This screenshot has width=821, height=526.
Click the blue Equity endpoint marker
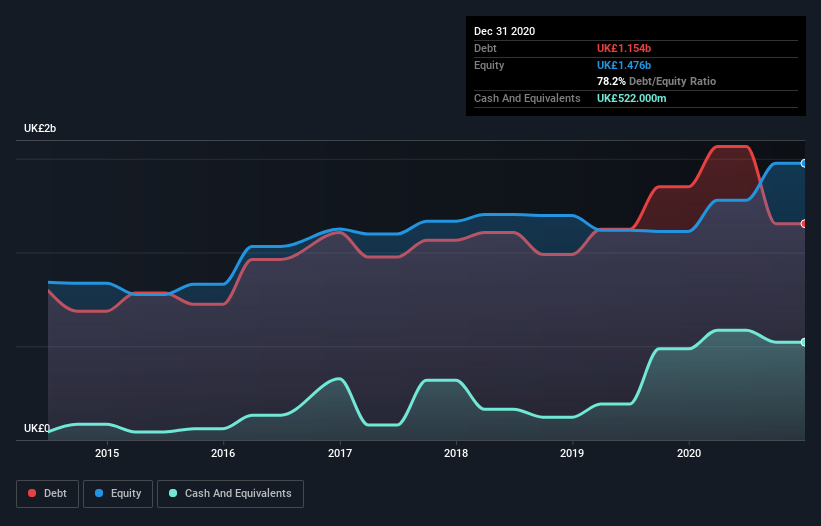coord(804,163)
